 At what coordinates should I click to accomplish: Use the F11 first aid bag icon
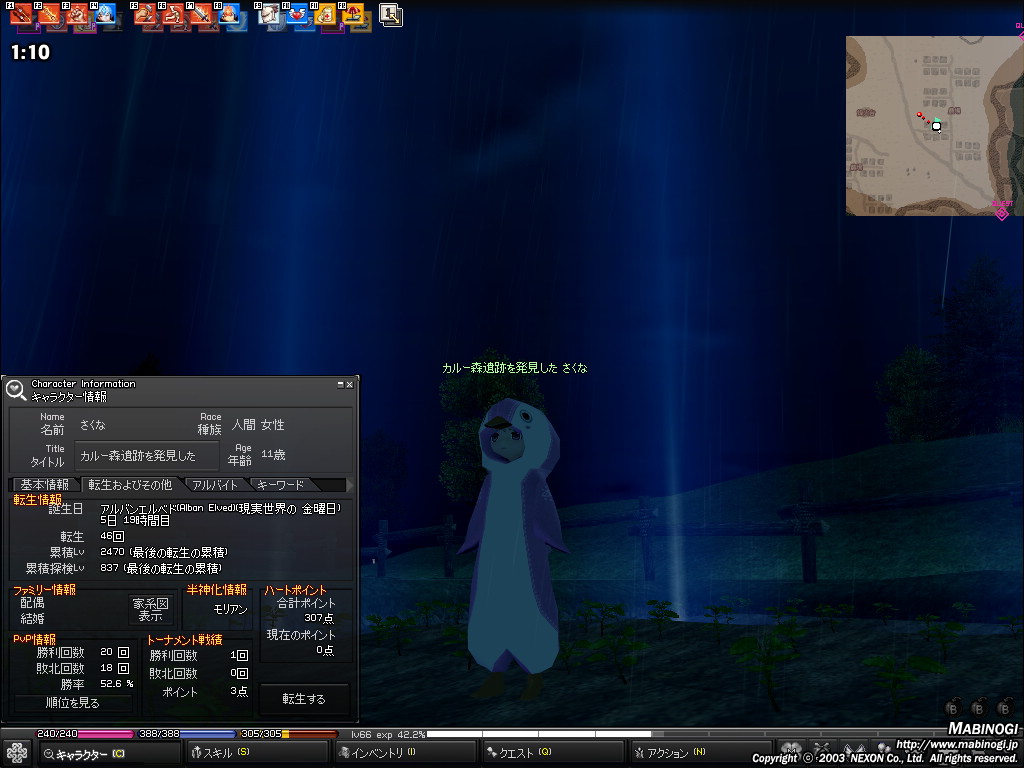tap(325, 14)
